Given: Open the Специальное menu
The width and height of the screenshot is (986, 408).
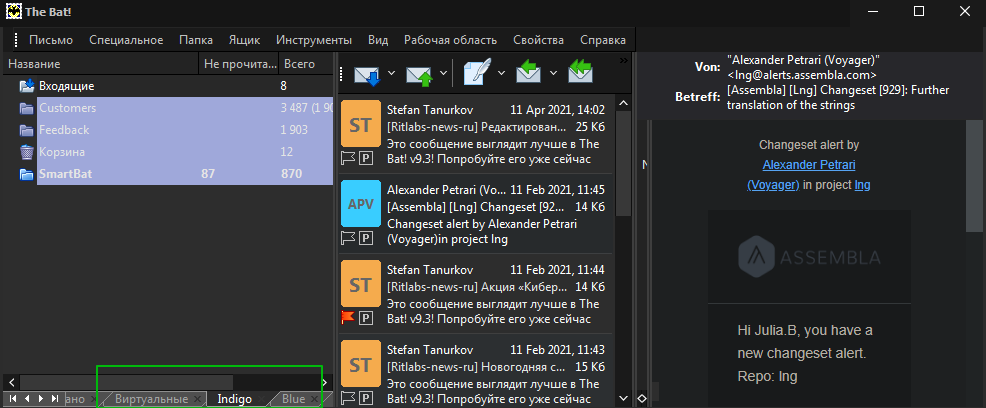Looking at the screenshot, I should click(126, 40).
